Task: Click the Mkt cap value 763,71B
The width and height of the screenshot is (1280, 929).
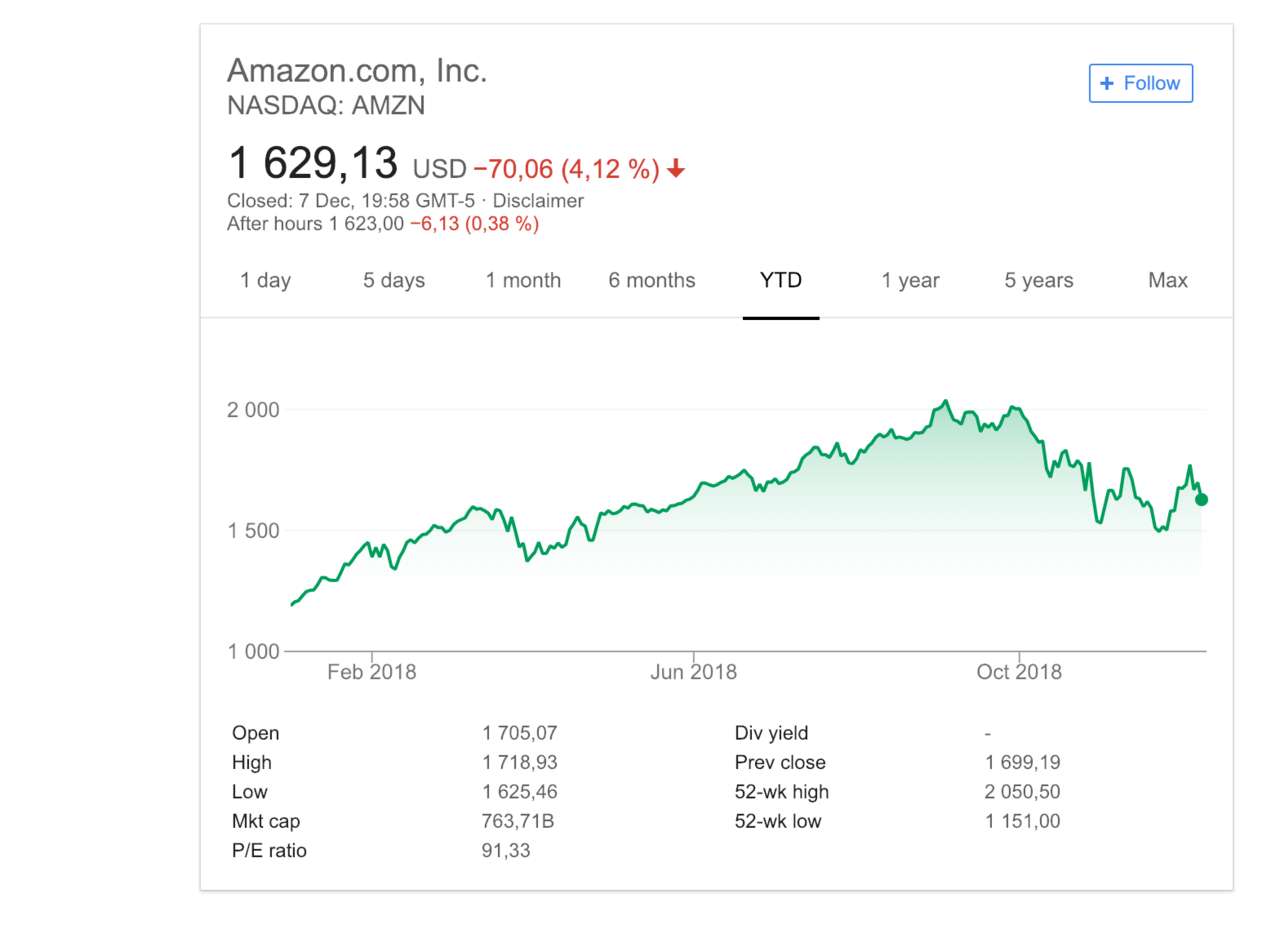Action: pos(519,822)
